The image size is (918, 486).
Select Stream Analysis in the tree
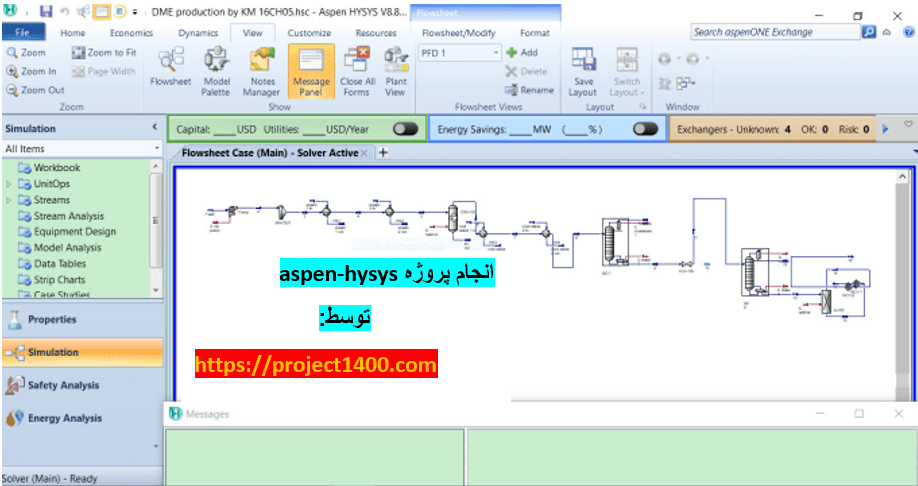tap(61, 216)
